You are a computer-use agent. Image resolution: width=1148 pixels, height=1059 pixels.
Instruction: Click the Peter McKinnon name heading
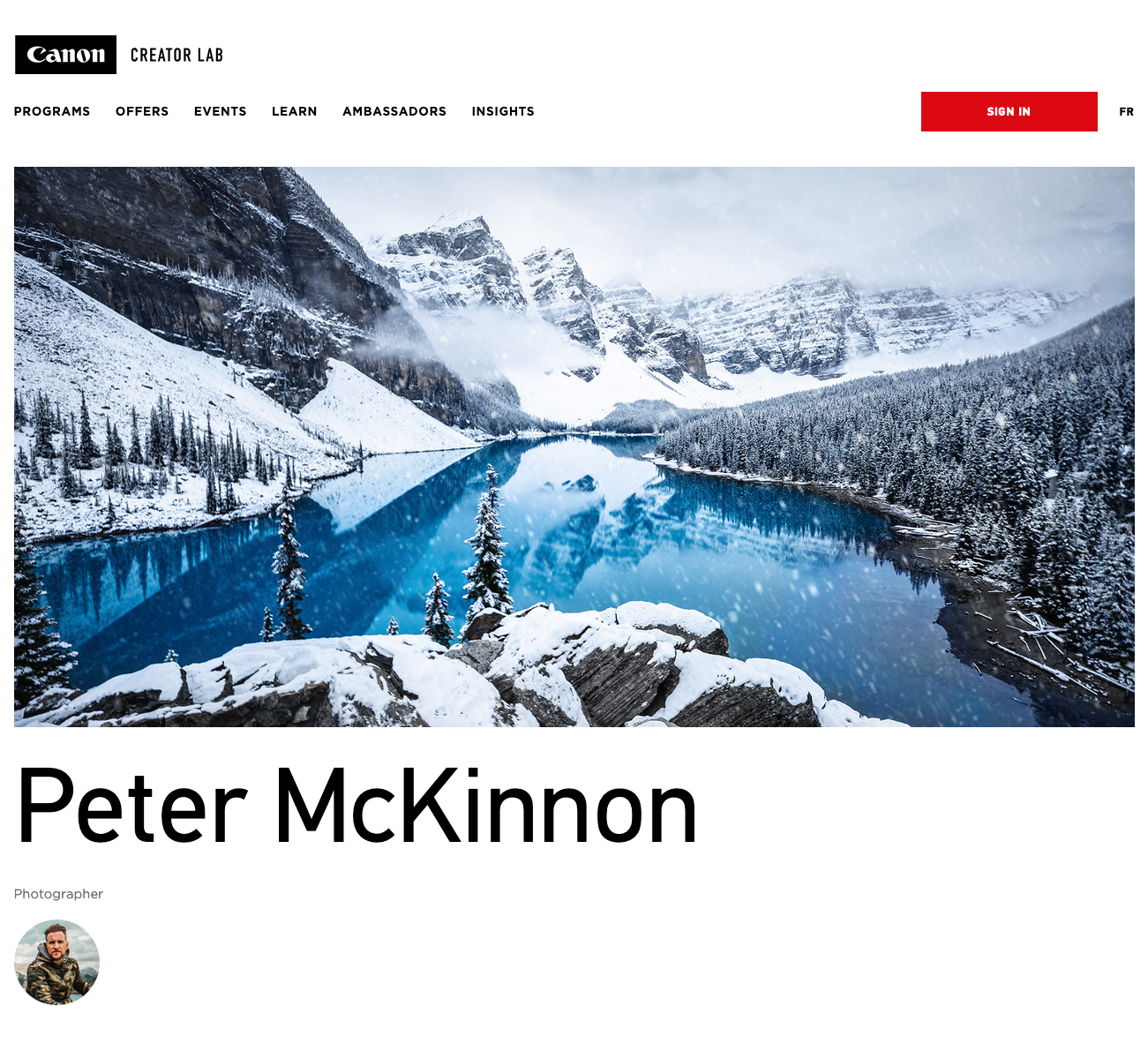(x=356, y=806)
